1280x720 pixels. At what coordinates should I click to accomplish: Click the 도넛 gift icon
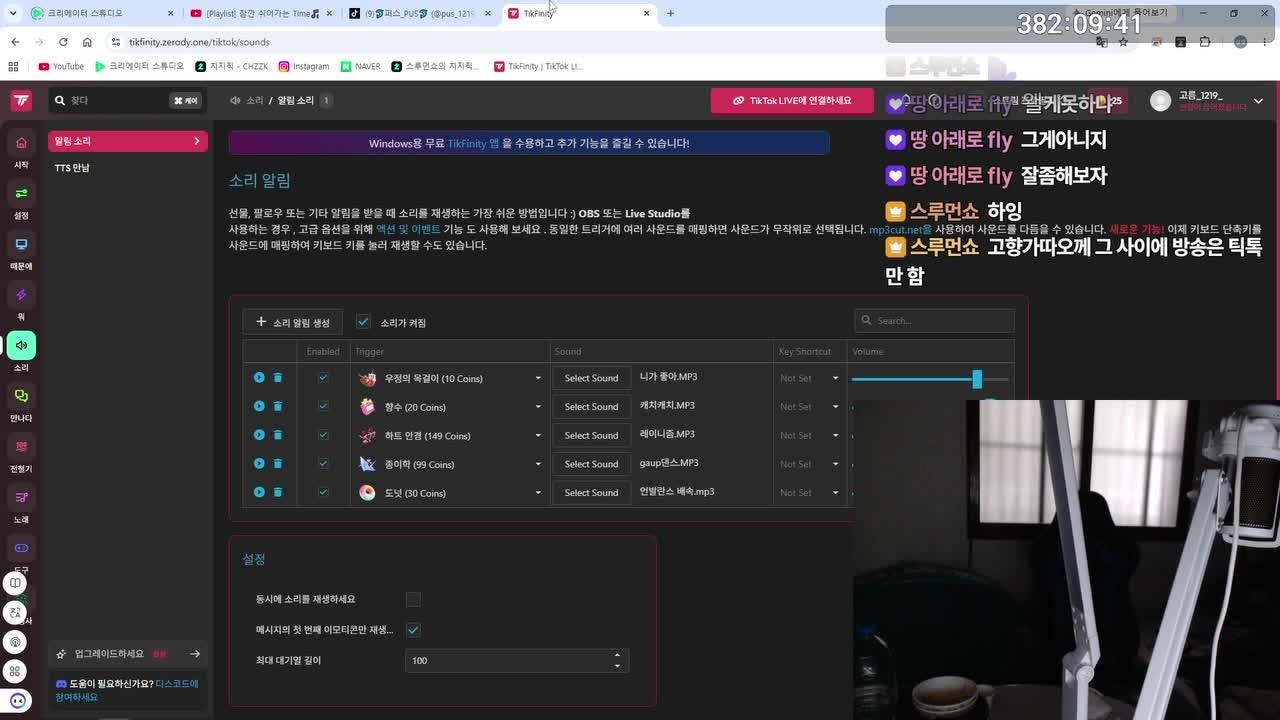(368, 493)
